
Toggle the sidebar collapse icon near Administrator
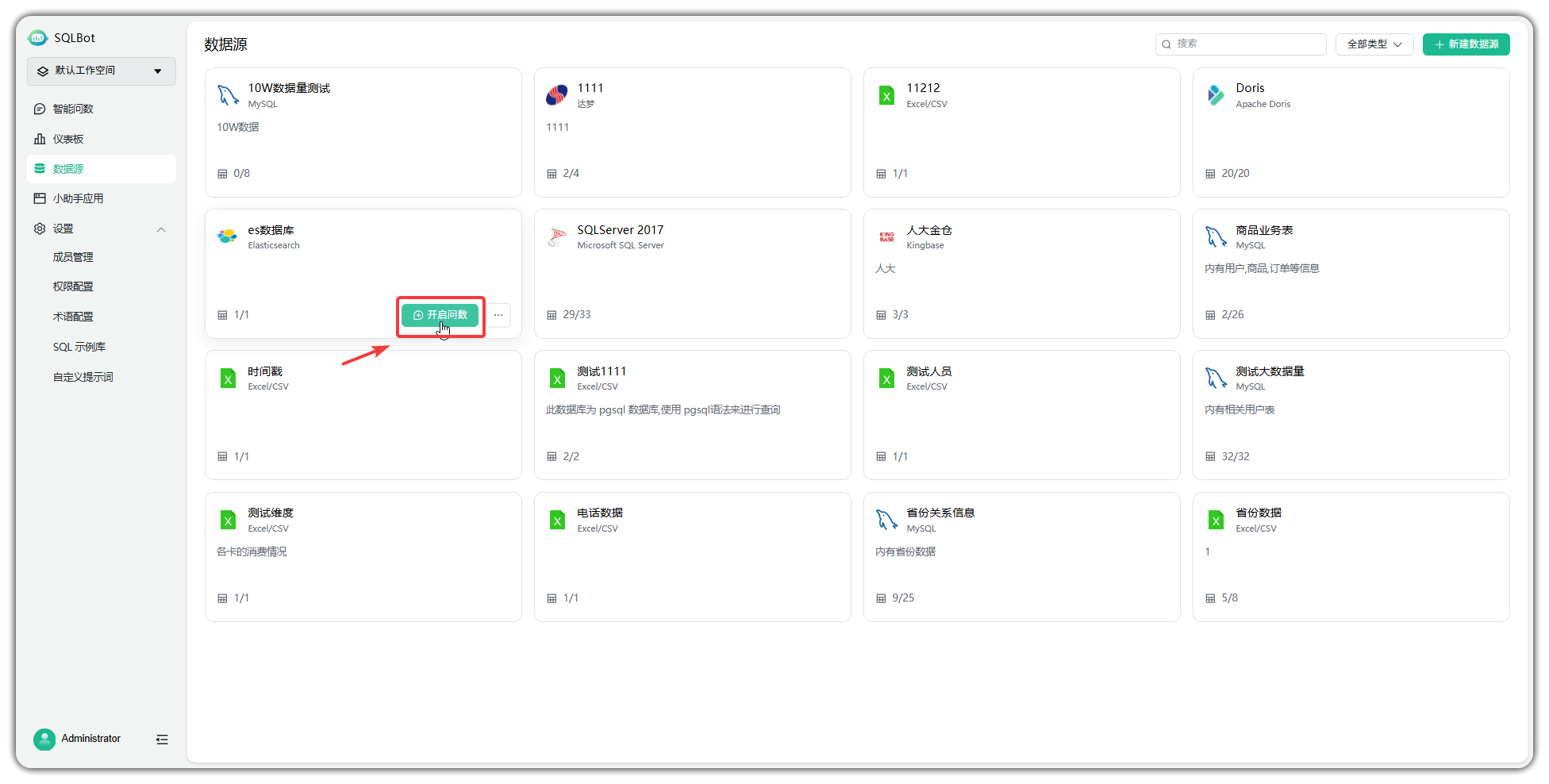[162, 739]
